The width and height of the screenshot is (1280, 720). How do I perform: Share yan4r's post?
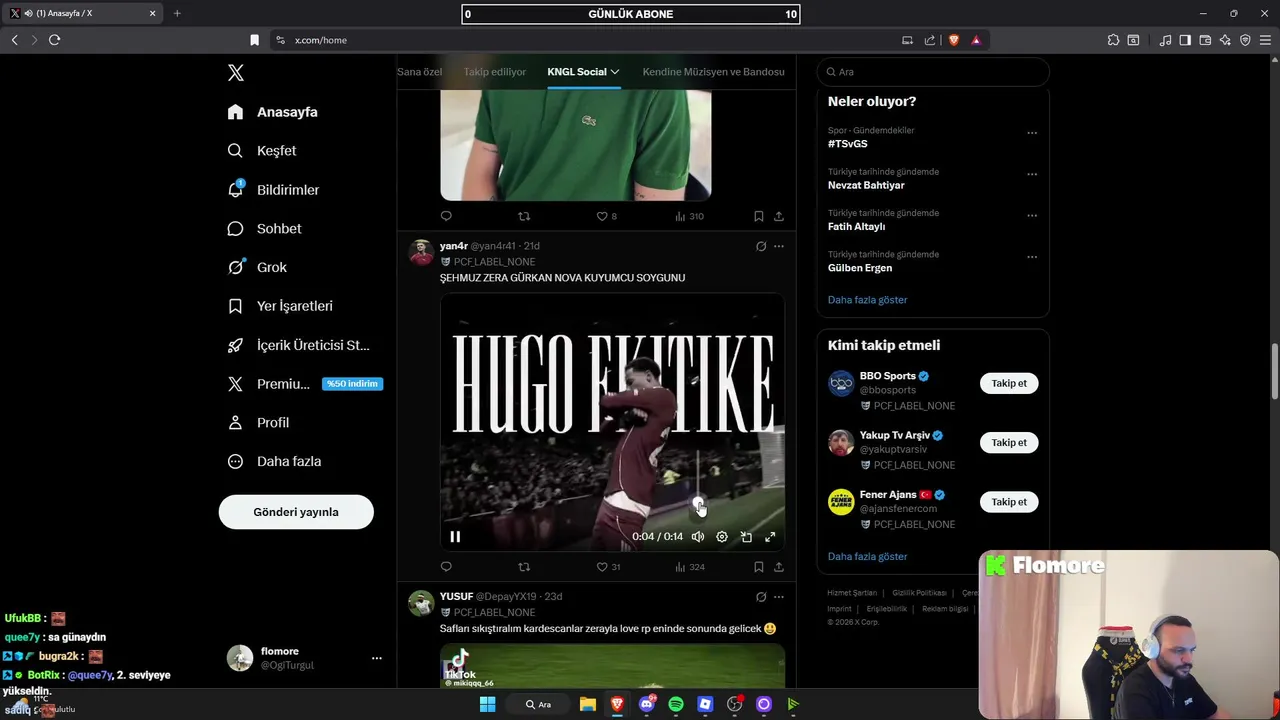(x=779, y=567)
